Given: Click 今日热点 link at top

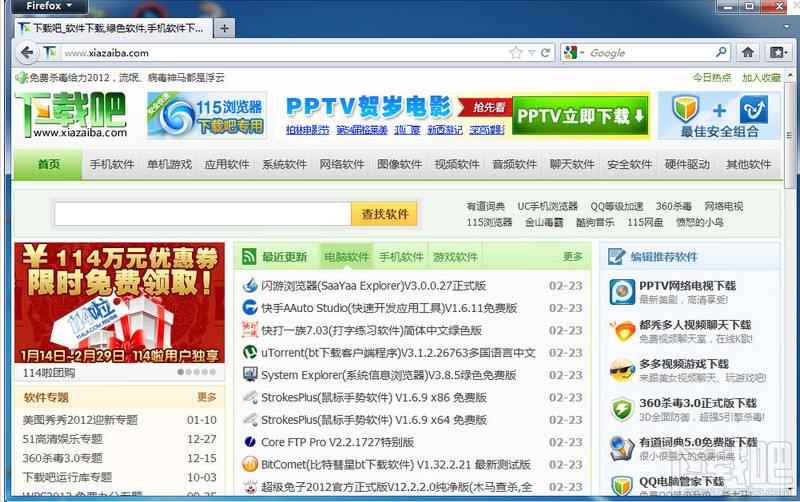Looking at the screenshot, I should pos(712,78).
